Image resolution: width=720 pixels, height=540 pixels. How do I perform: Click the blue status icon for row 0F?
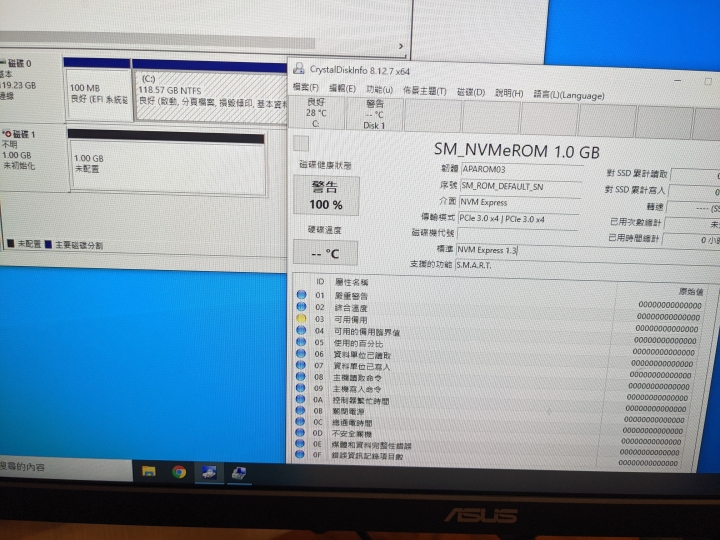click(300, 454)
